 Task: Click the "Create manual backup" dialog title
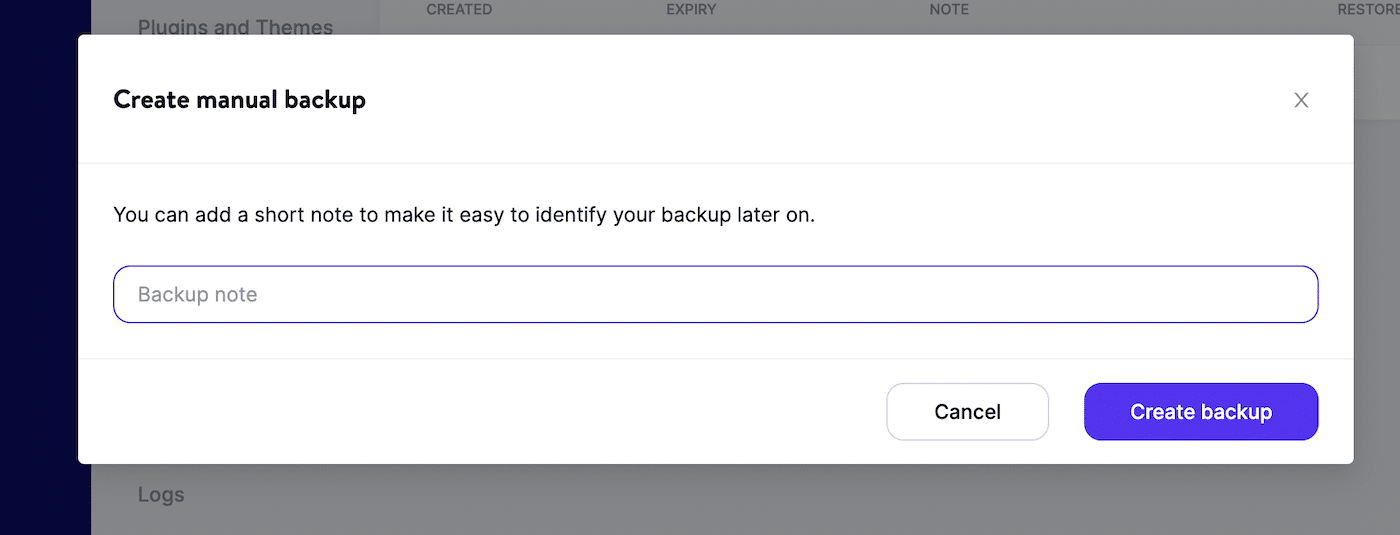click(x=239, y=100)
